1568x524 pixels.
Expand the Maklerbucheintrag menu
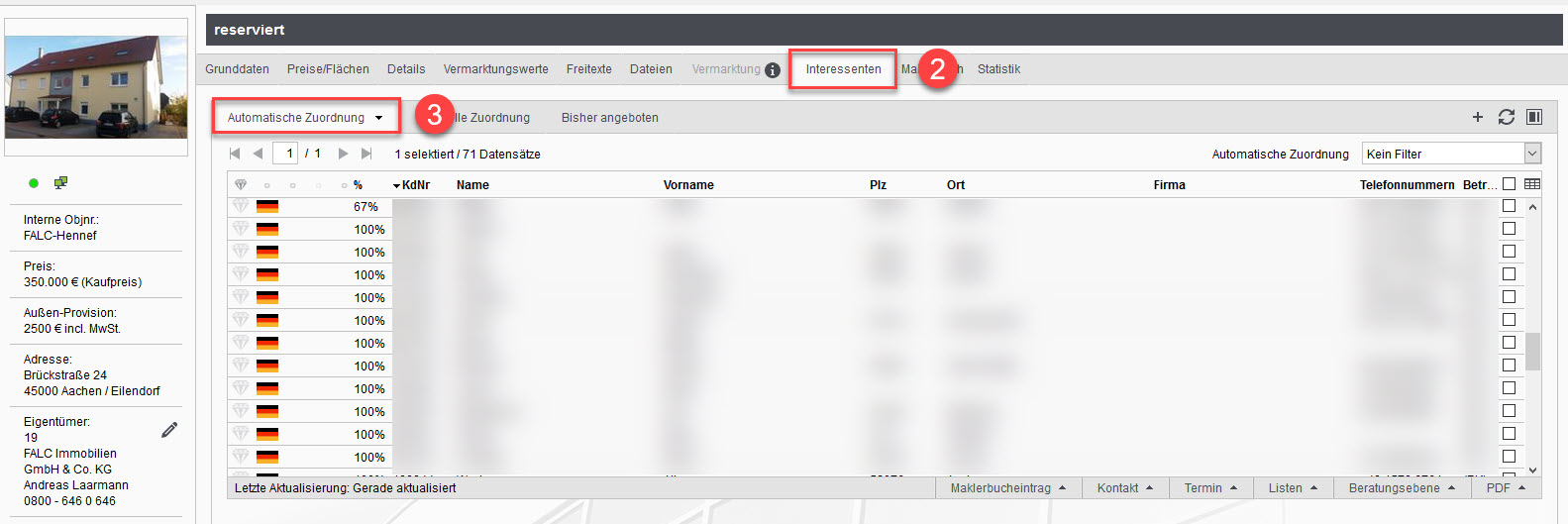coord(1007,488)
